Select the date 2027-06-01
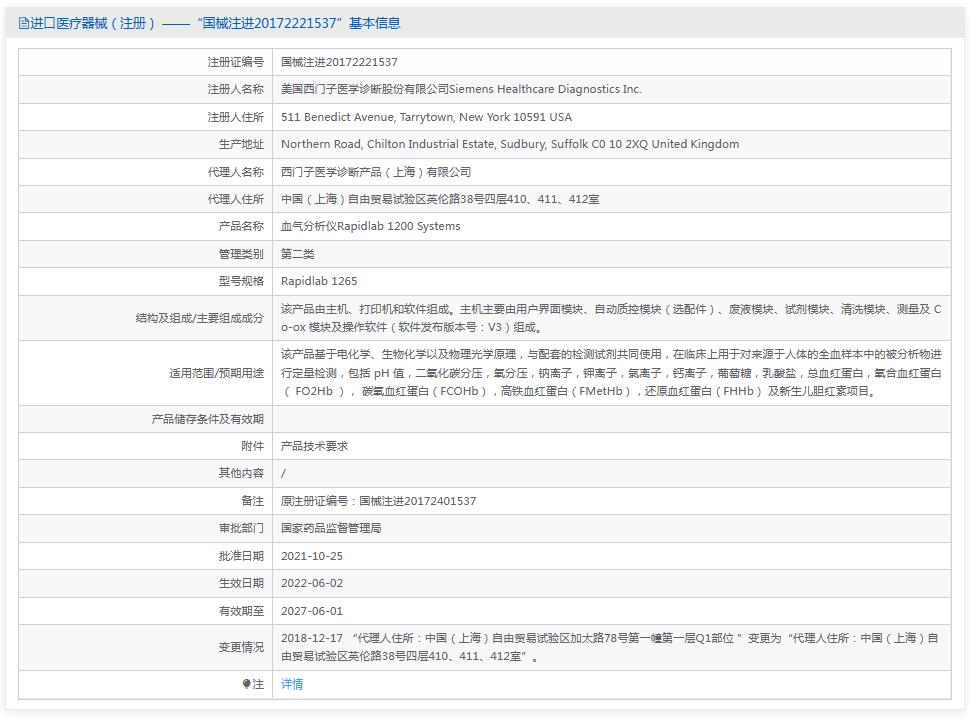Image resolution: width=969 pixels, height=720 pixels. point(311,611)
